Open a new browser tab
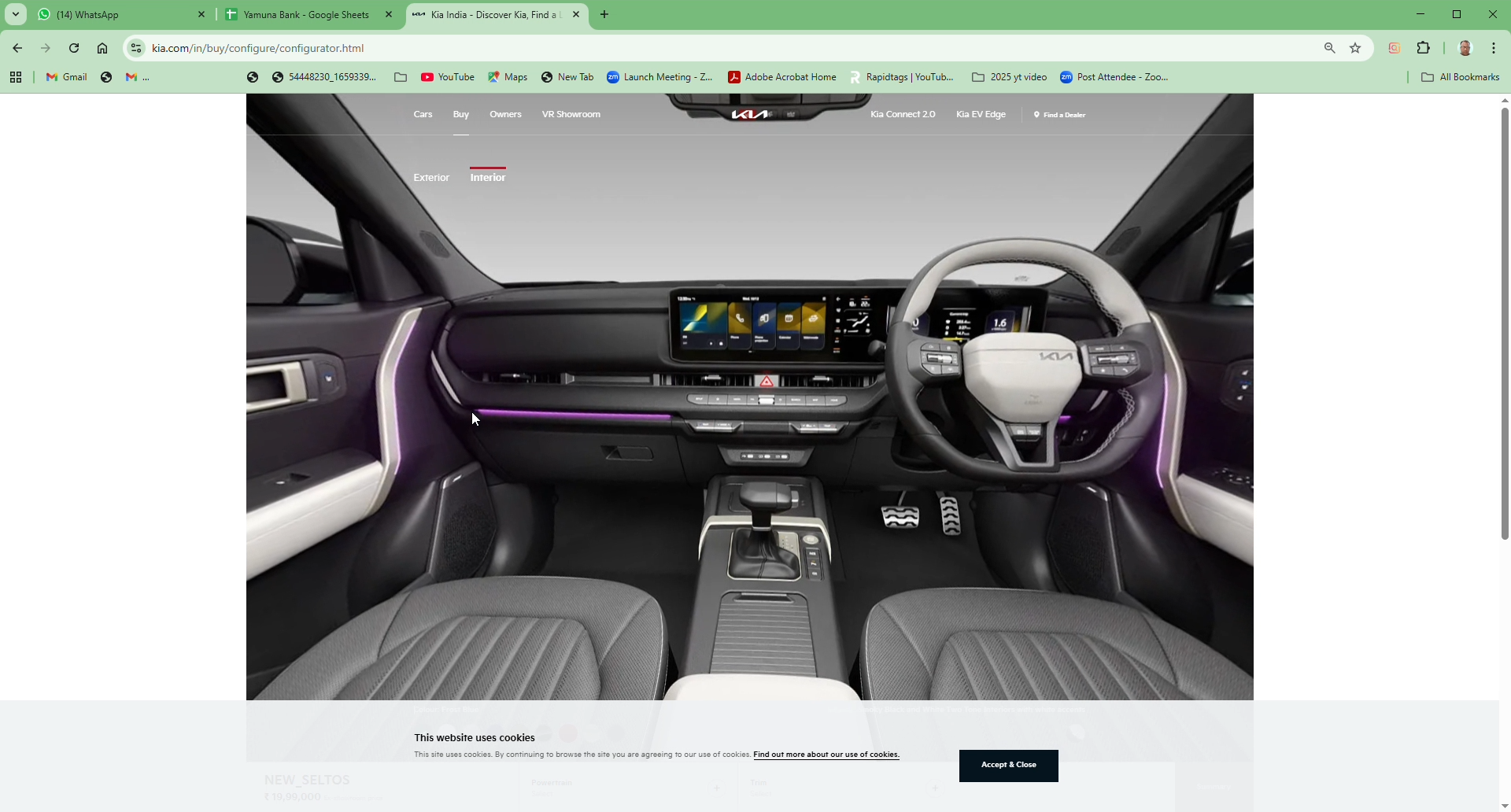 (604, 14)
